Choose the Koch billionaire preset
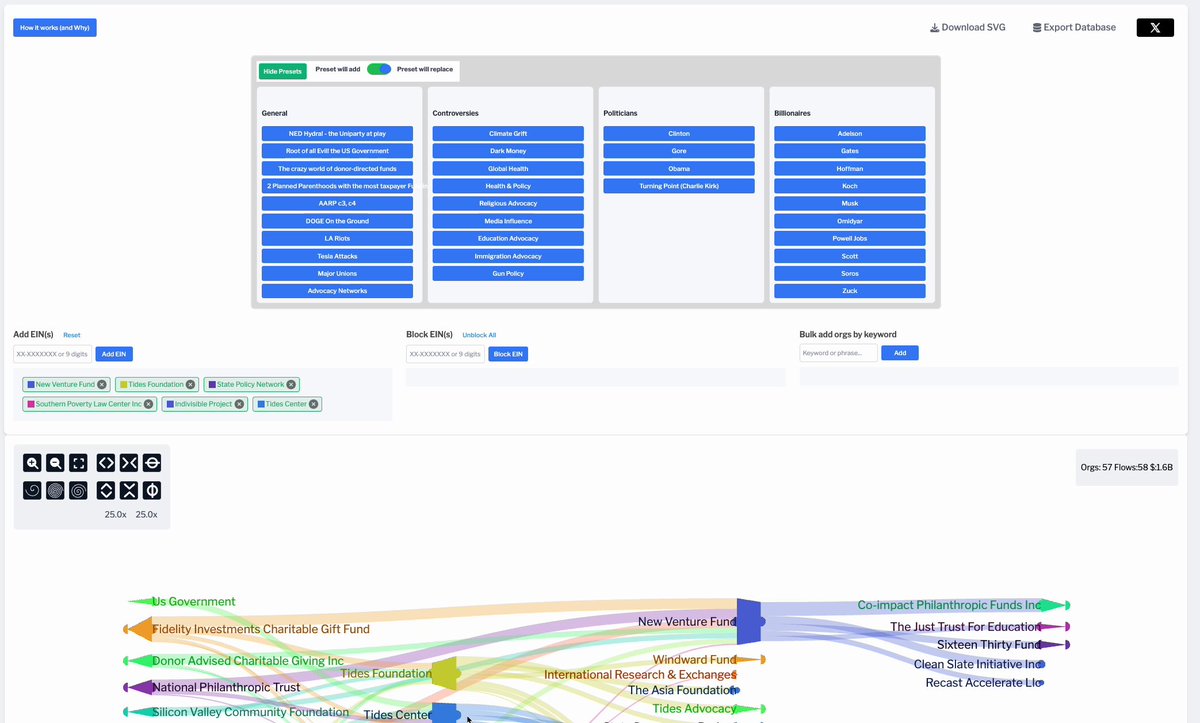Image resolution: width=1200 pixels, height=723 pixels. 850,186
